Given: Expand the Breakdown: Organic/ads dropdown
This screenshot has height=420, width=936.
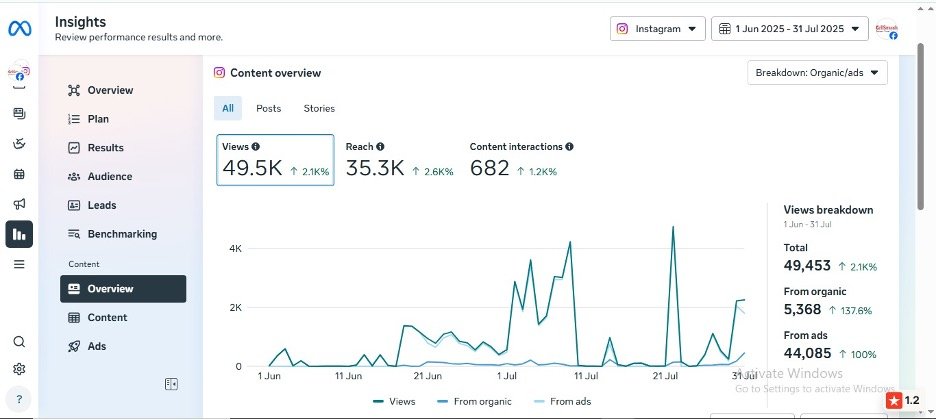Looking at the screenshot, I should 817,73.
